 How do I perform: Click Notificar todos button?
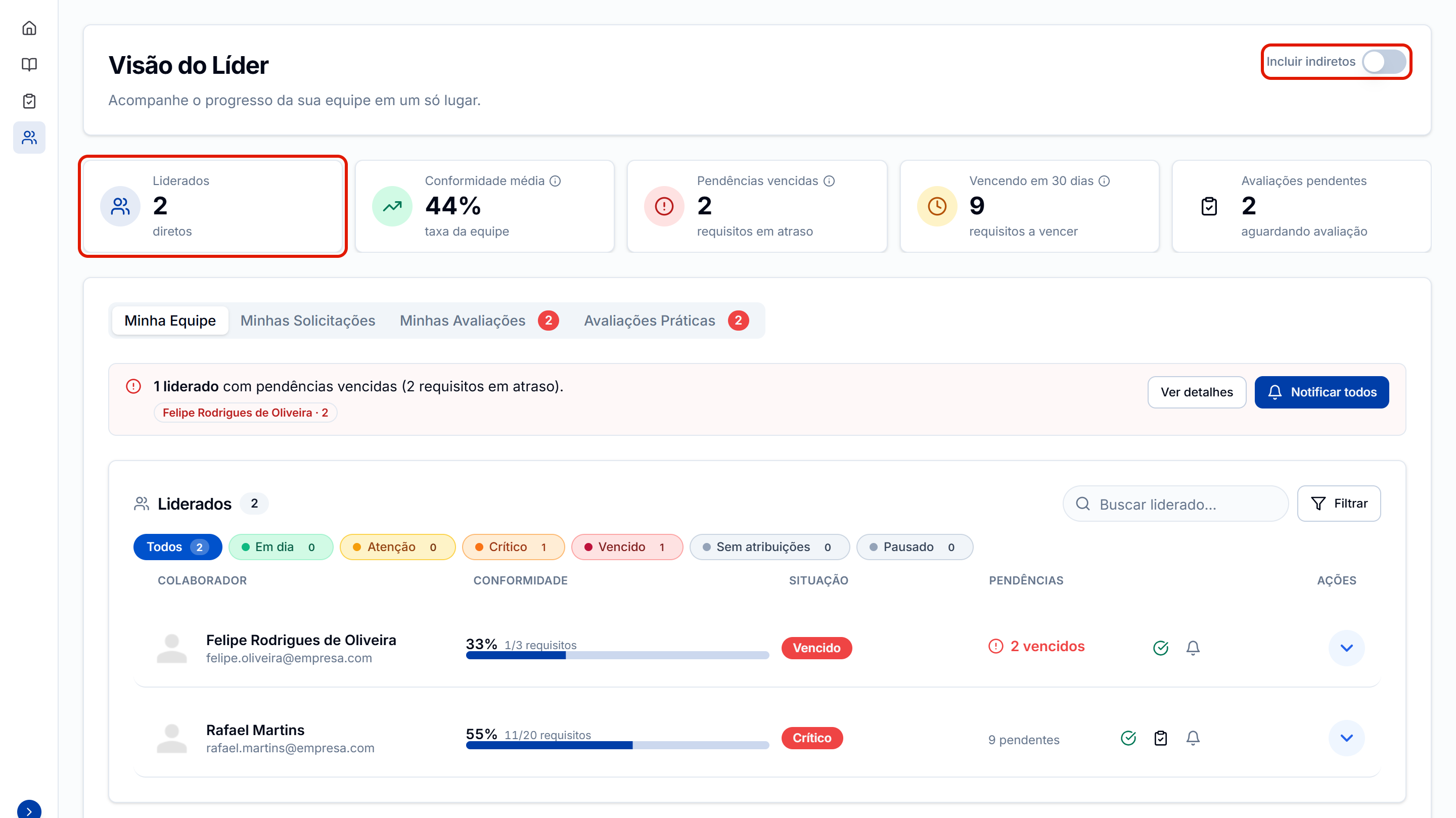point(1322,392)
